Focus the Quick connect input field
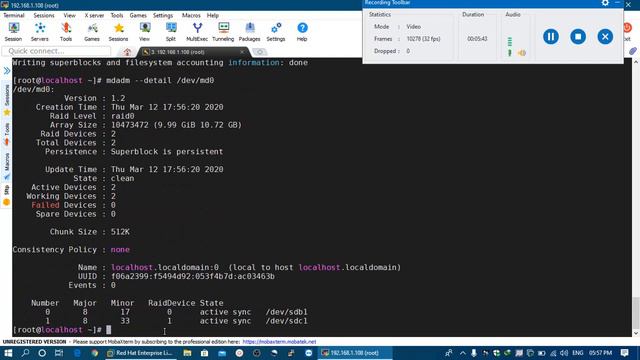The height and width of the screenshot is (360, 640). pyautogui.click(x=56, y=51)
